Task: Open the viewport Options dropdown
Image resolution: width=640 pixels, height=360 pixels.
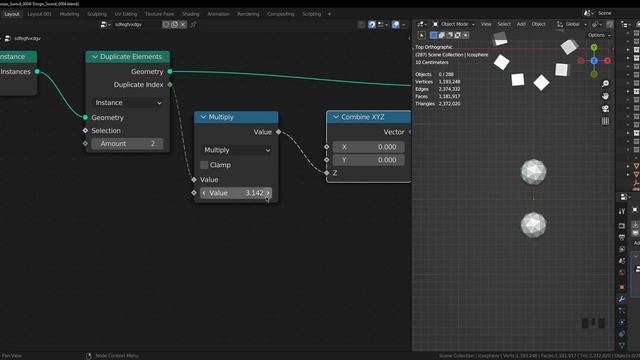Action: 599,36
